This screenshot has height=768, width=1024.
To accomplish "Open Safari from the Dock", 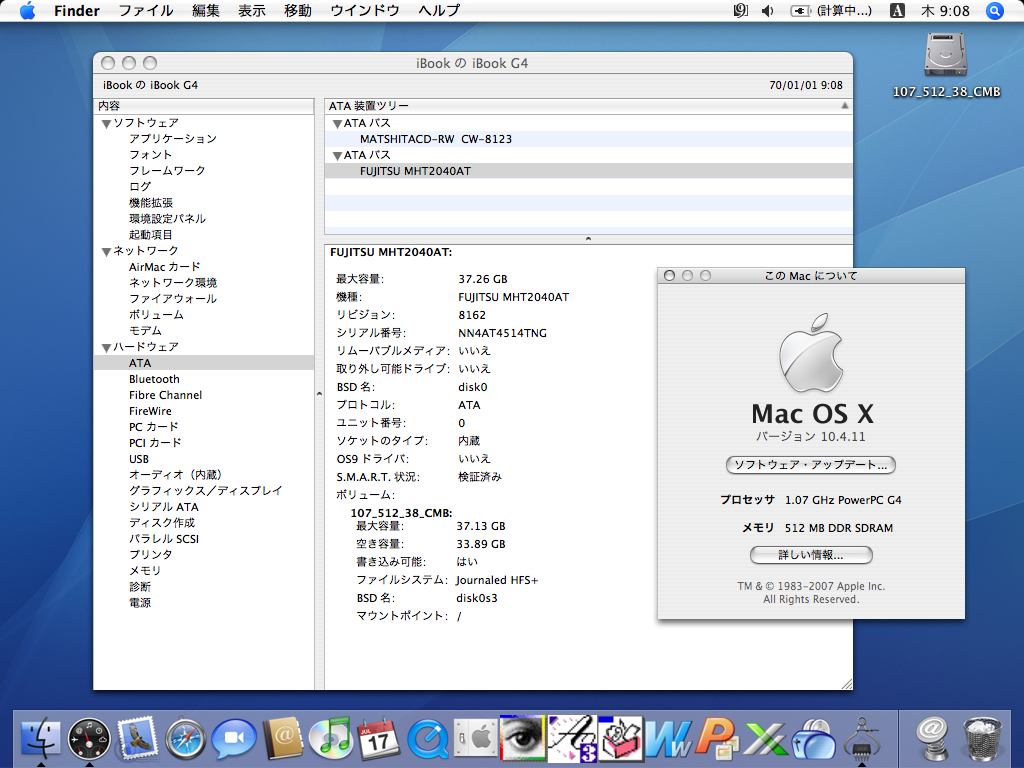I will pos(186,739).
